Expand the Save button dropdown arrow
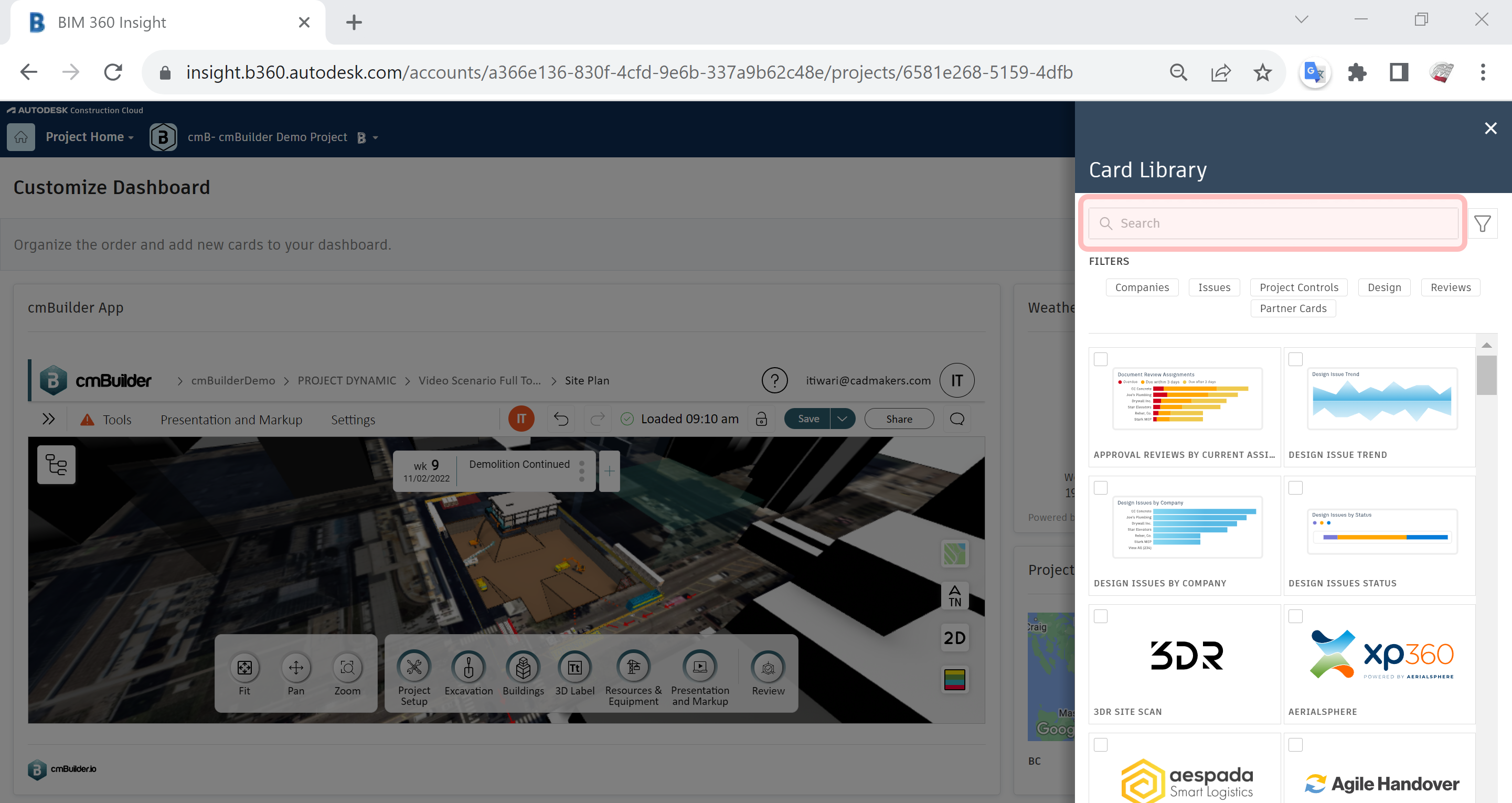The image size is (1512, 803). tap(842, 419)
